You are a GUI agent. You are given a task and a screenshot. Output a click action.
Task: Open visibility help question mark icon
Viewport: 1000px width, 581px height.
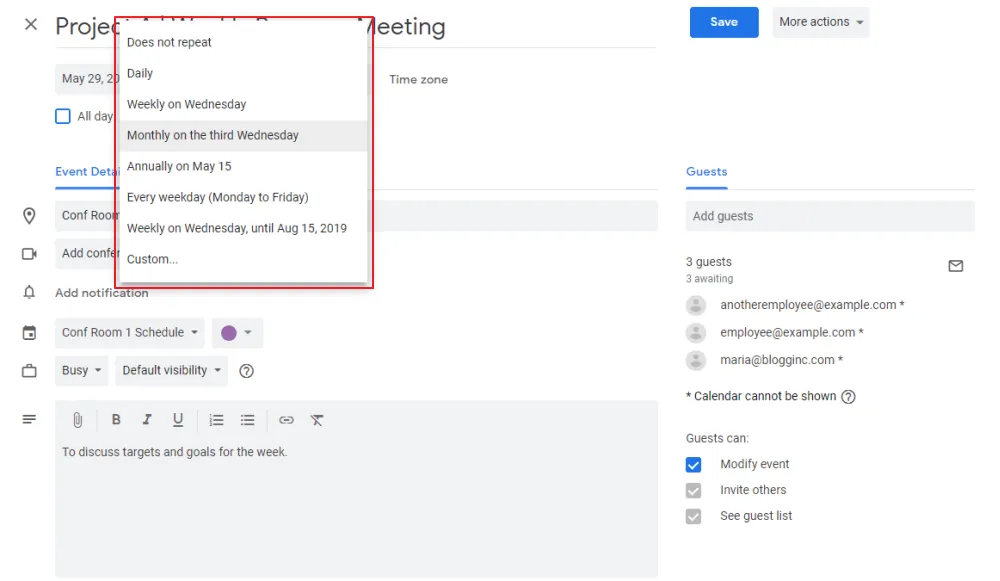click(246, 371)
